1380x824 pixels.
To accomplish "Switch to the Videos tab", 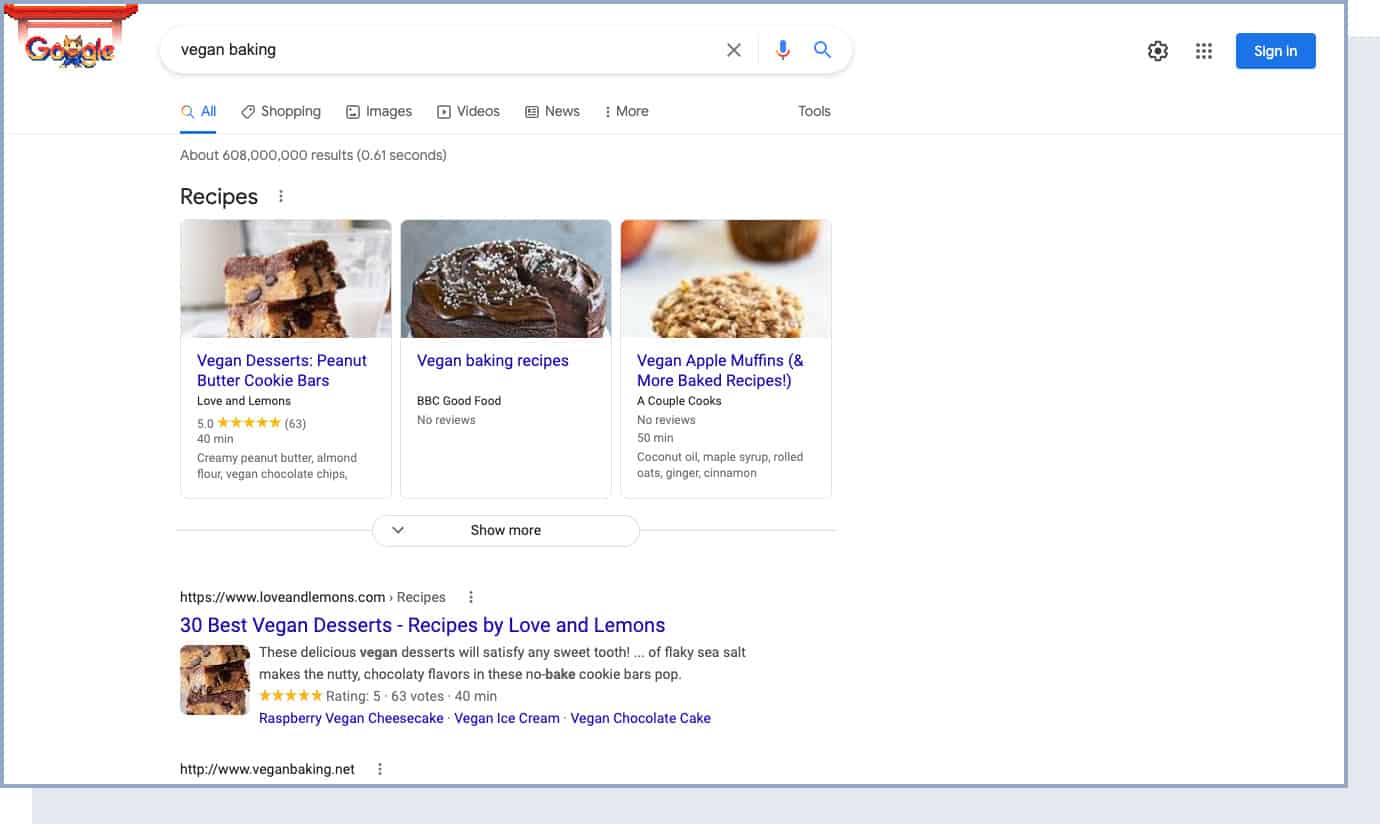I will coord(468,112).
